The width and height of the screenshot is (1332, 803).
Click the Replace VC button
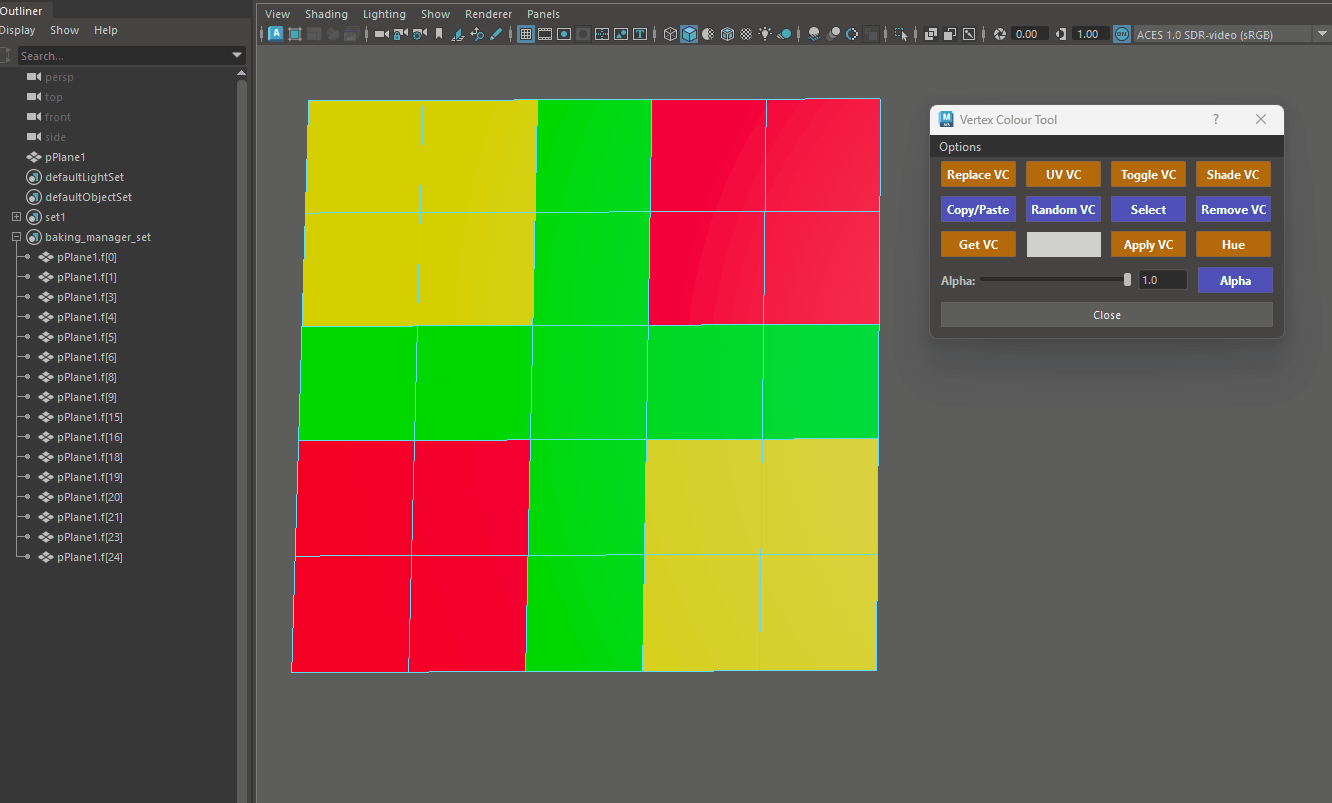click(x=978, y=175)
